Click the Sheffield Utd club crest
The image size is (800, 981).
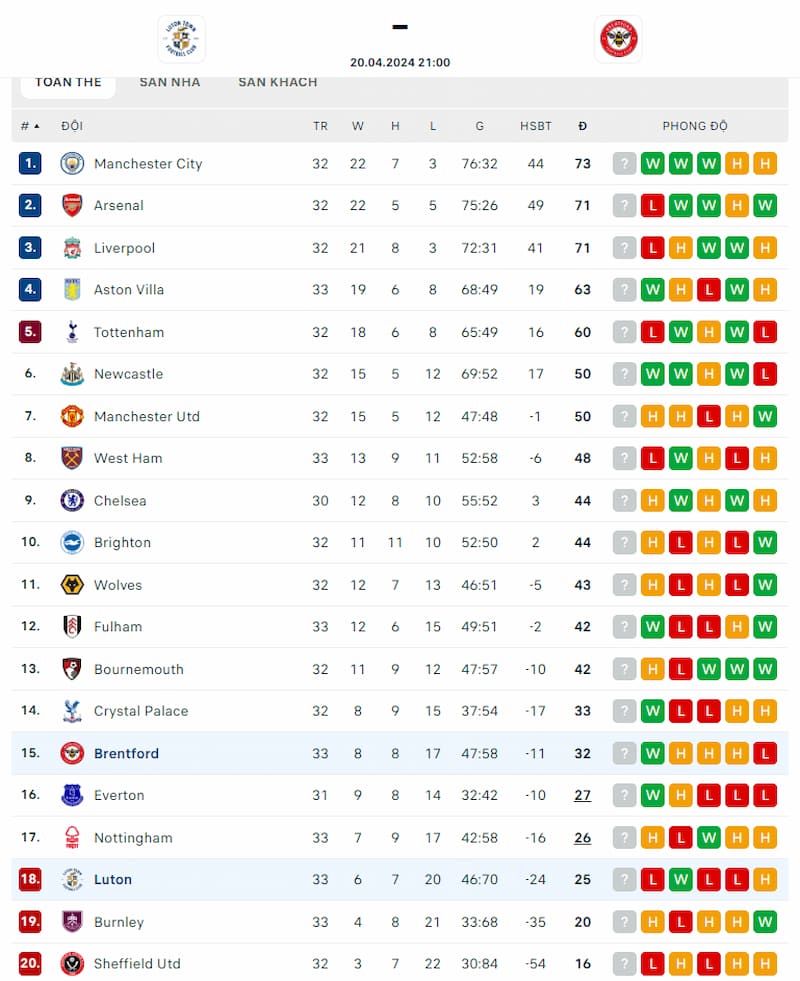pyautogui.click(x=72, y=963)
